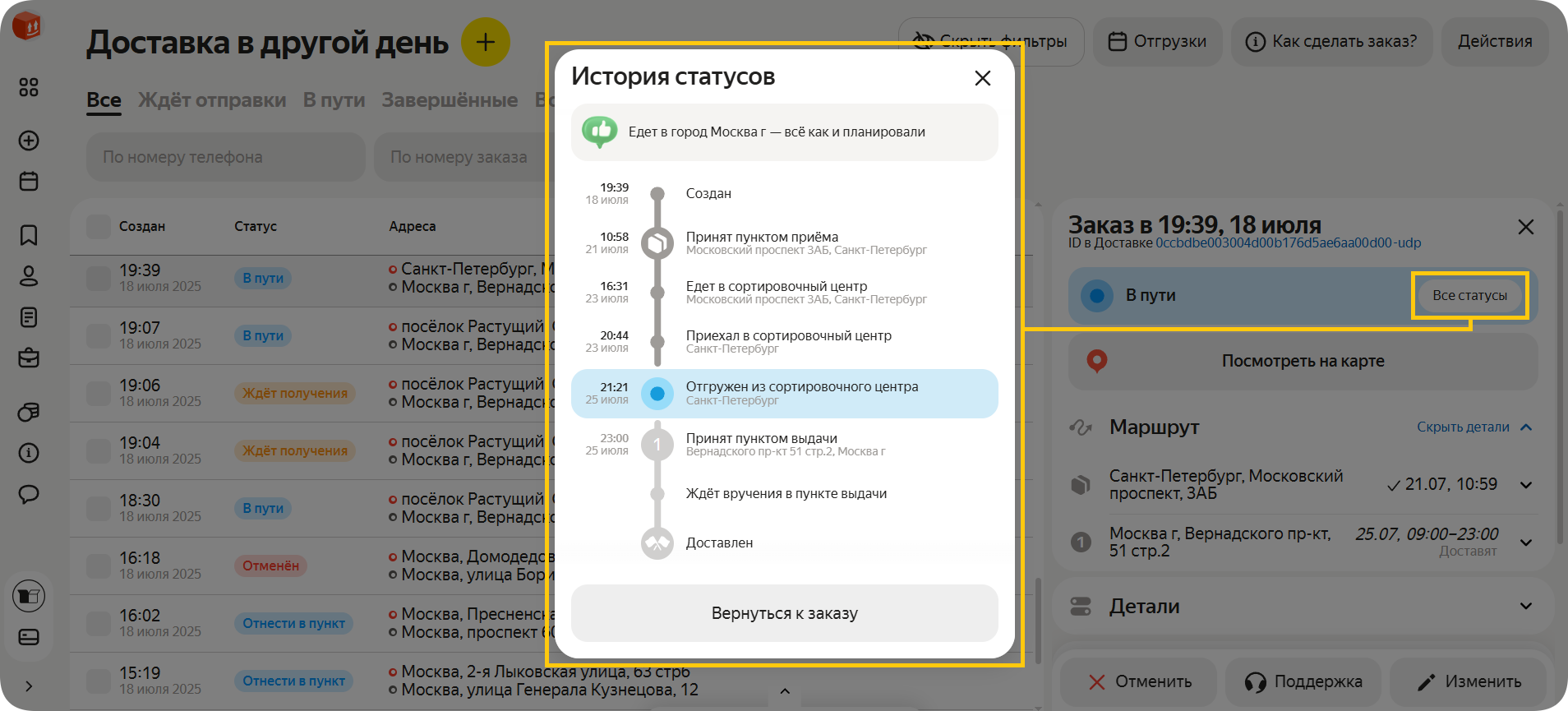This screenshot has height=711, width=1568.
Task: Open the order ID link in Доставке
Action: click(1288, 243)
